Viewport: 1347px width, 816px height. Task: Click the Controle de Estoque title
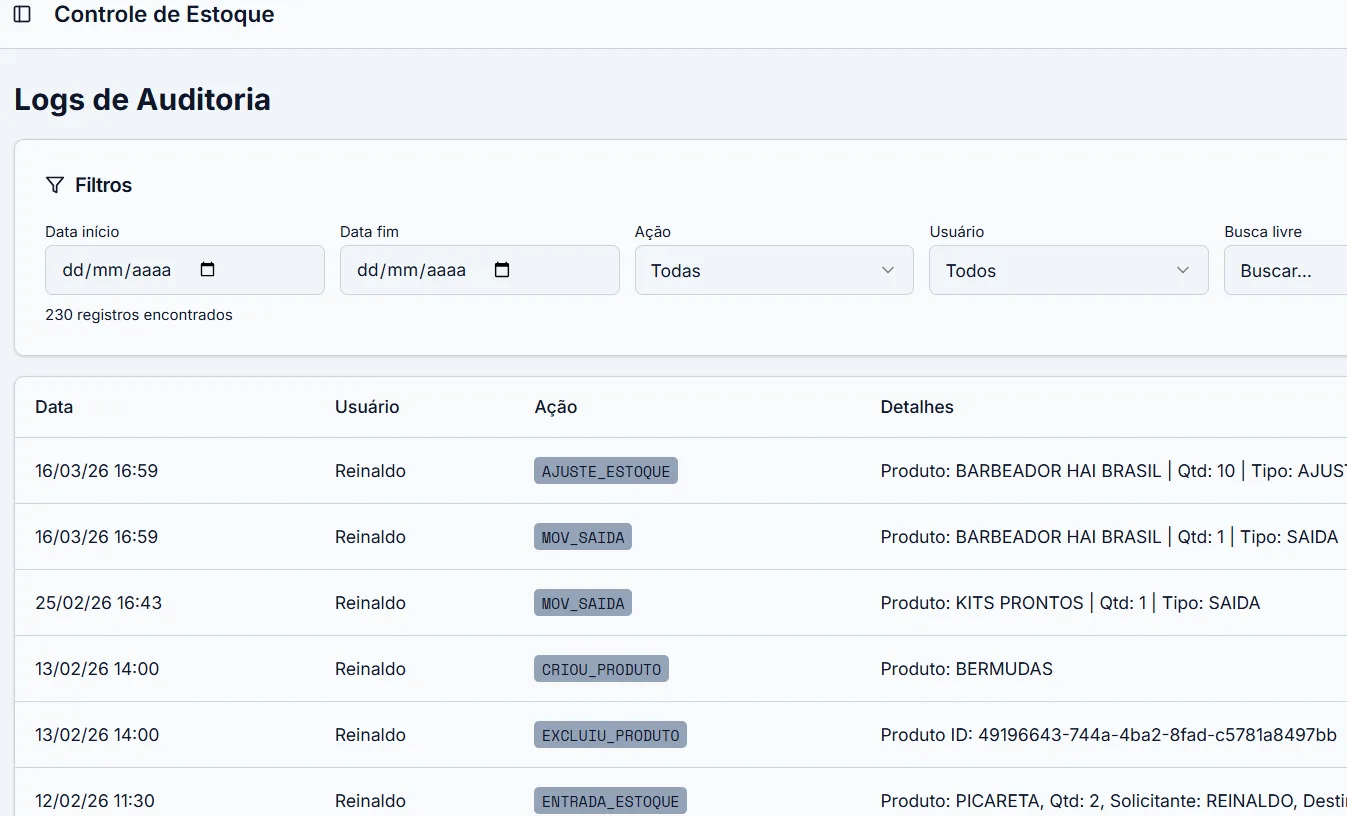[164, 15]
